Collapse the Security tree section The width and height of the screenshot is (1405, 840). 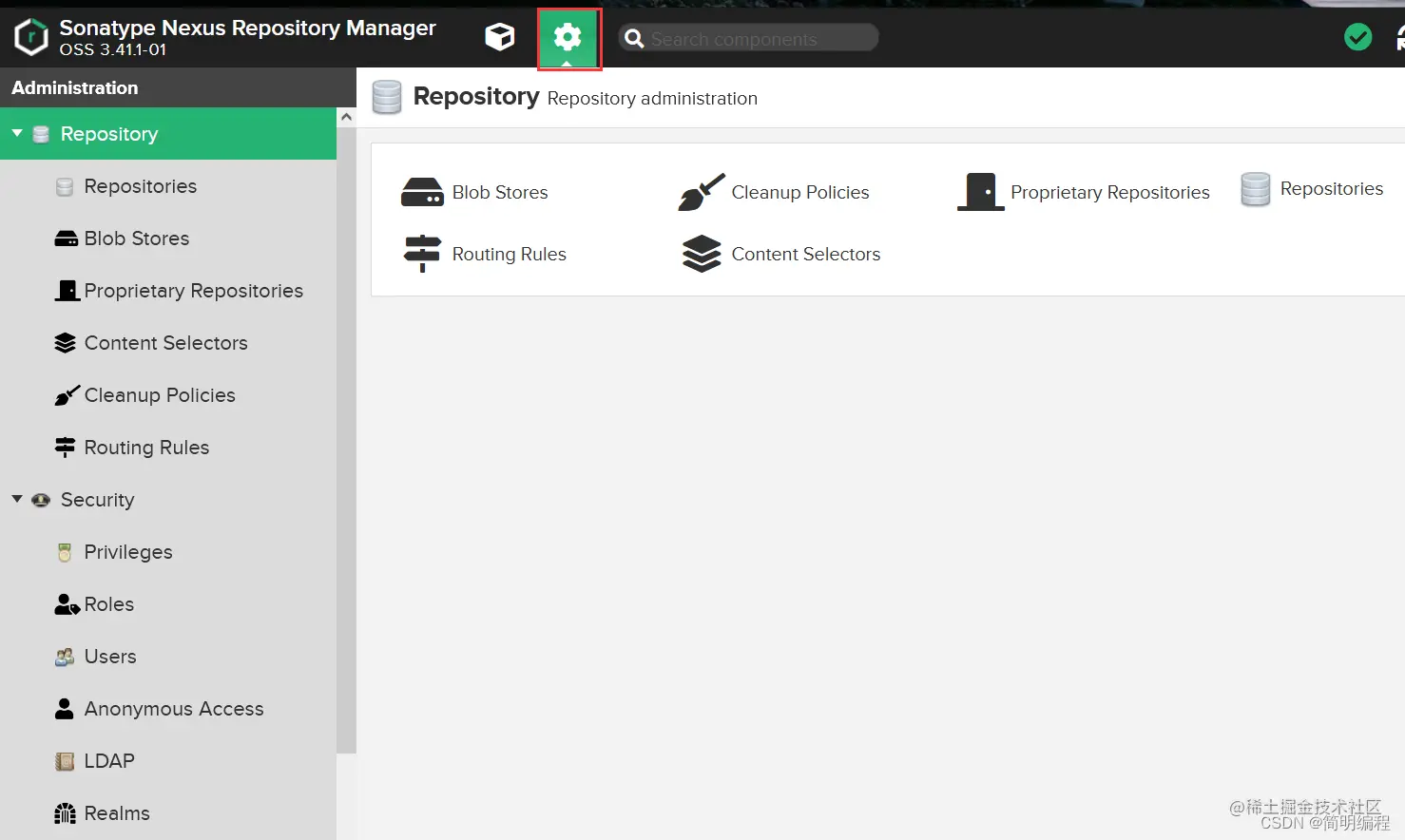[17, 499]
